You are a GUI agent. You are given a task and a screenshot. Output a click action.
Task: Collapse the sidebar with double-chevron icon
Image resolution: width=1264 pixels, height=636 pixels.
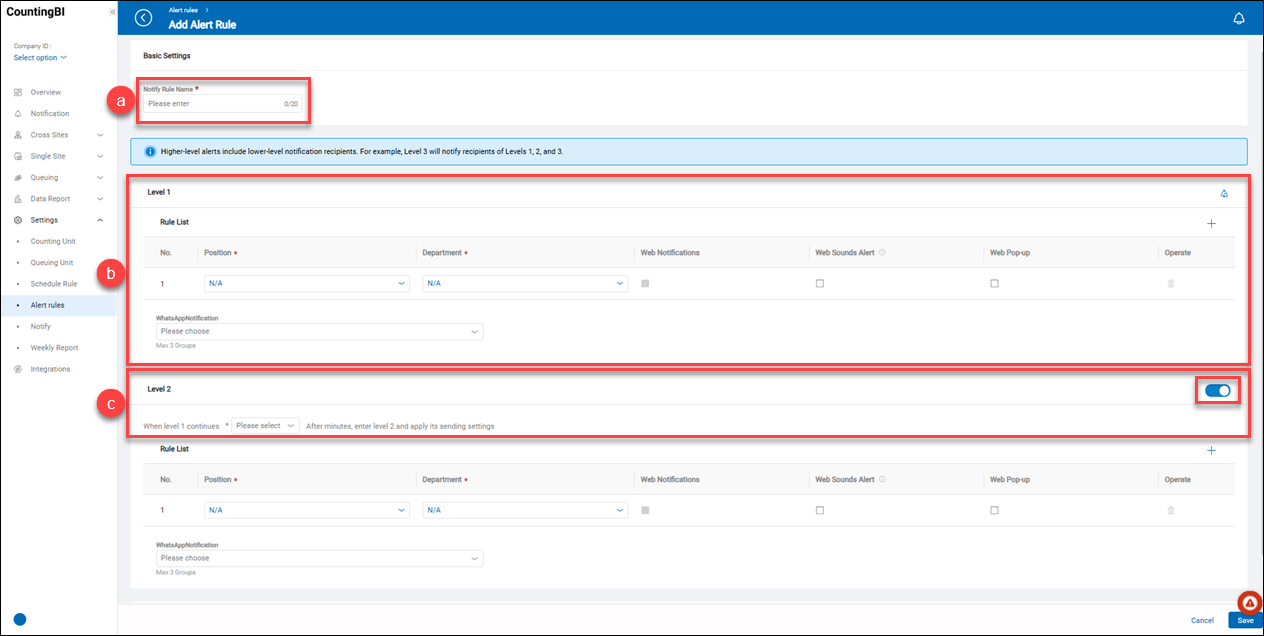[112, 11]
